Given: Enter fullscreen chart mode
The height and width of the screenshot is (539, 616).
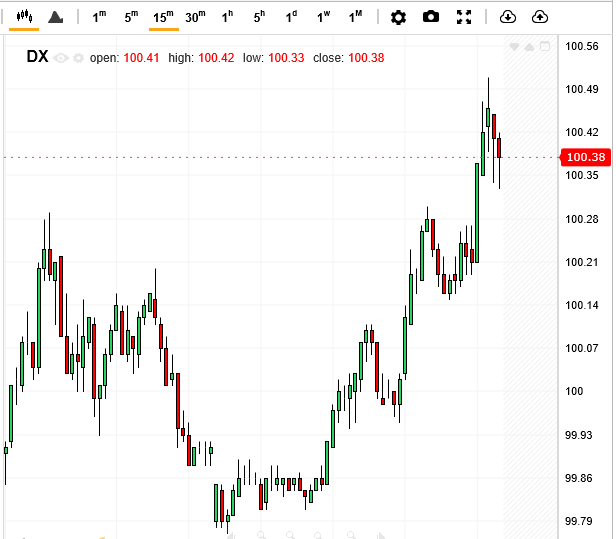Looking at the screenshot, I should pos(464,17).
